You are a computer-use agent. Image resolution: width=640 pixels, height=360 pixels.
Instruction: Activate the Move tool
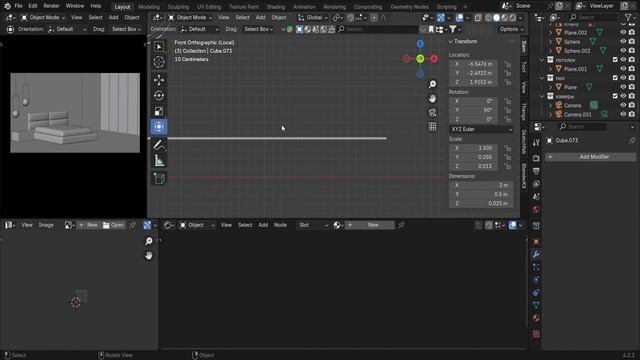pyautogui.click(x=159, y=80)
